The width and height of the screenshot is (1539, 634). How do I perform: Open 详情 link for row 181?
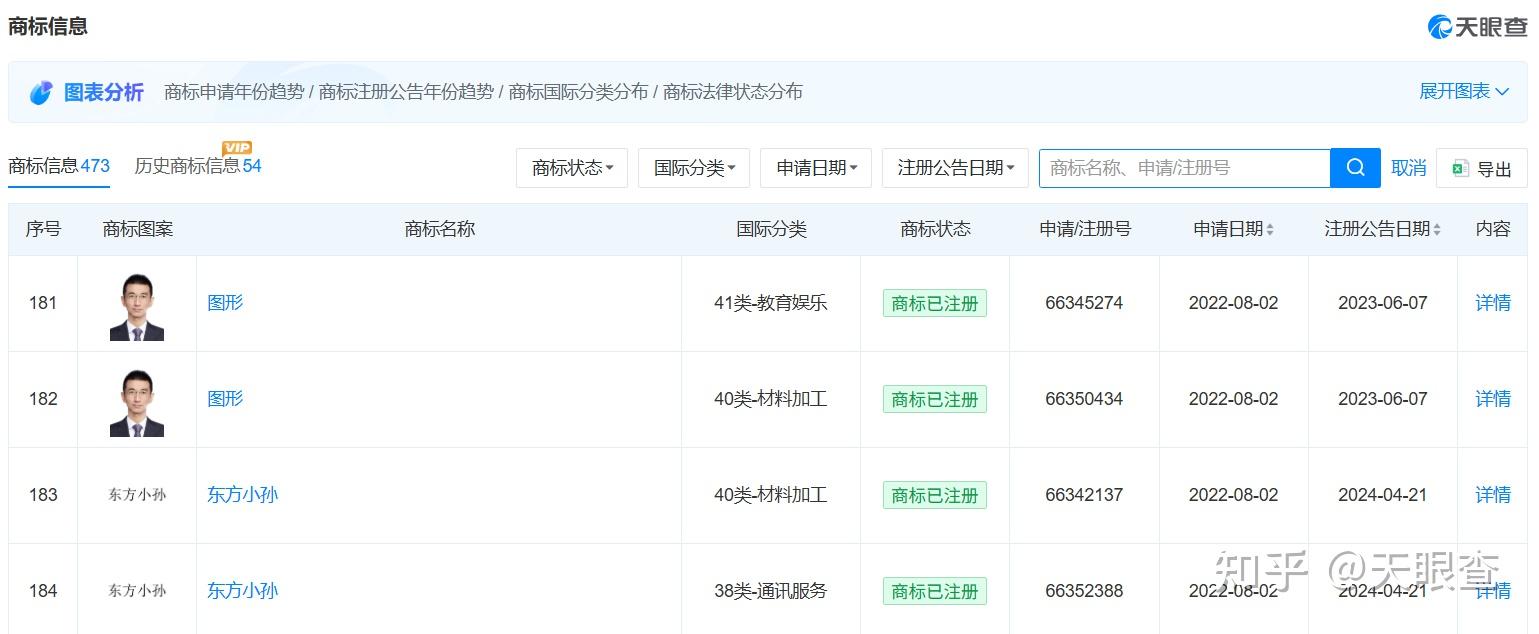click(x=1493, y=303)
